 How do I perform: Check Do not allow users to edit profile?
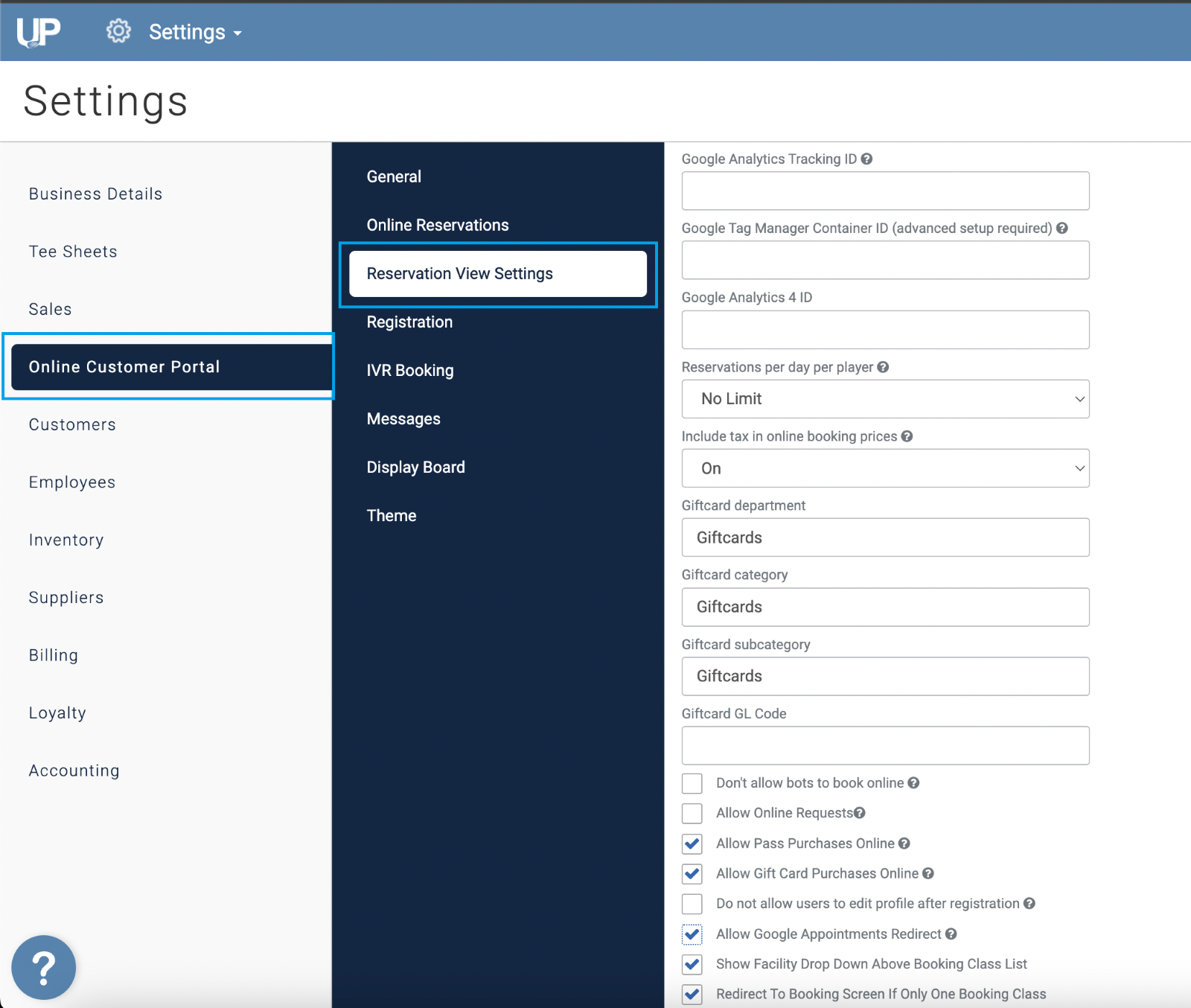click(692, 904)
